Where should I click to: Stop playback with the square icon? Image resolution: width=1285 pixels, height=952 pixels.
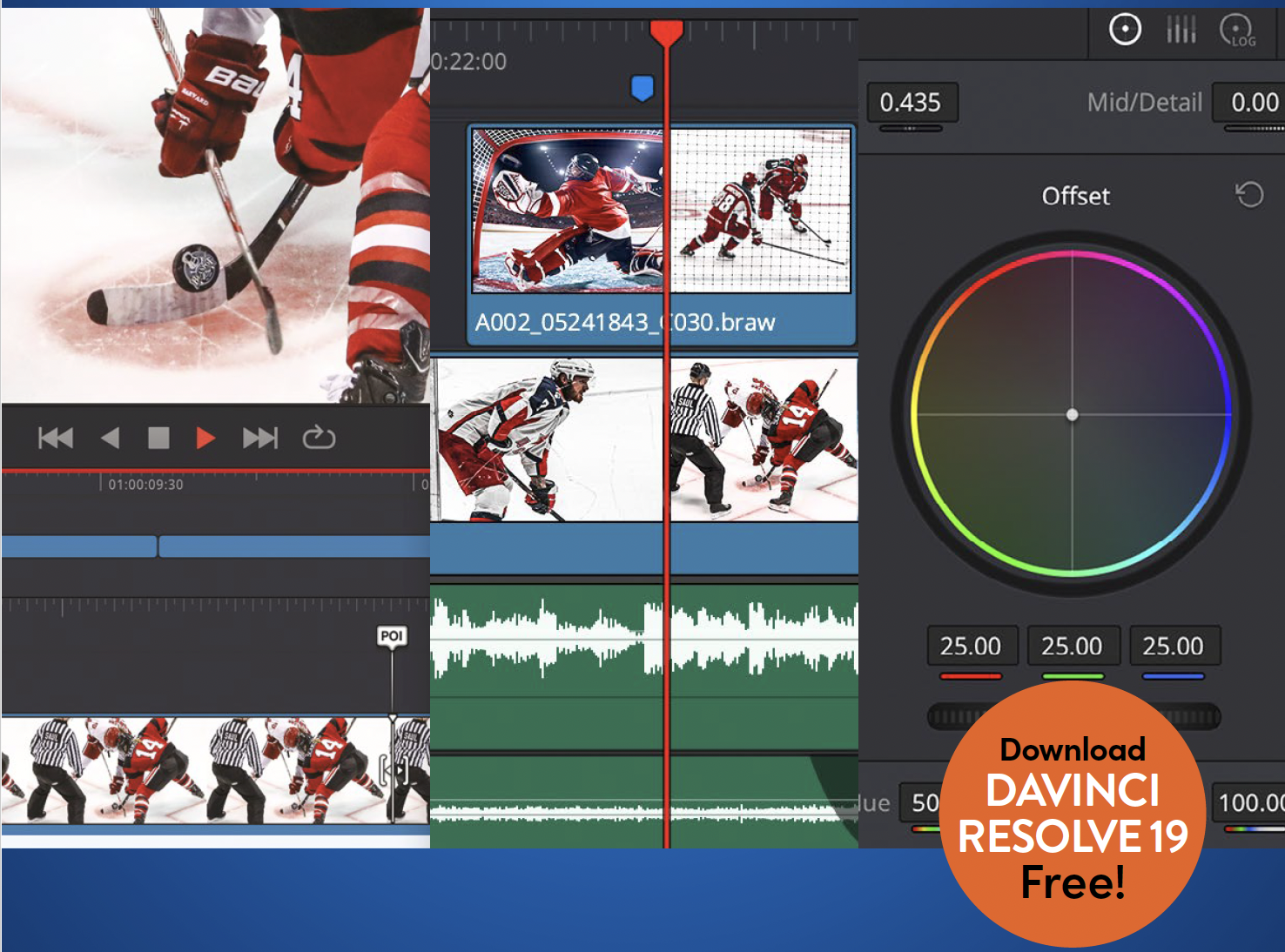coord(158,438)
